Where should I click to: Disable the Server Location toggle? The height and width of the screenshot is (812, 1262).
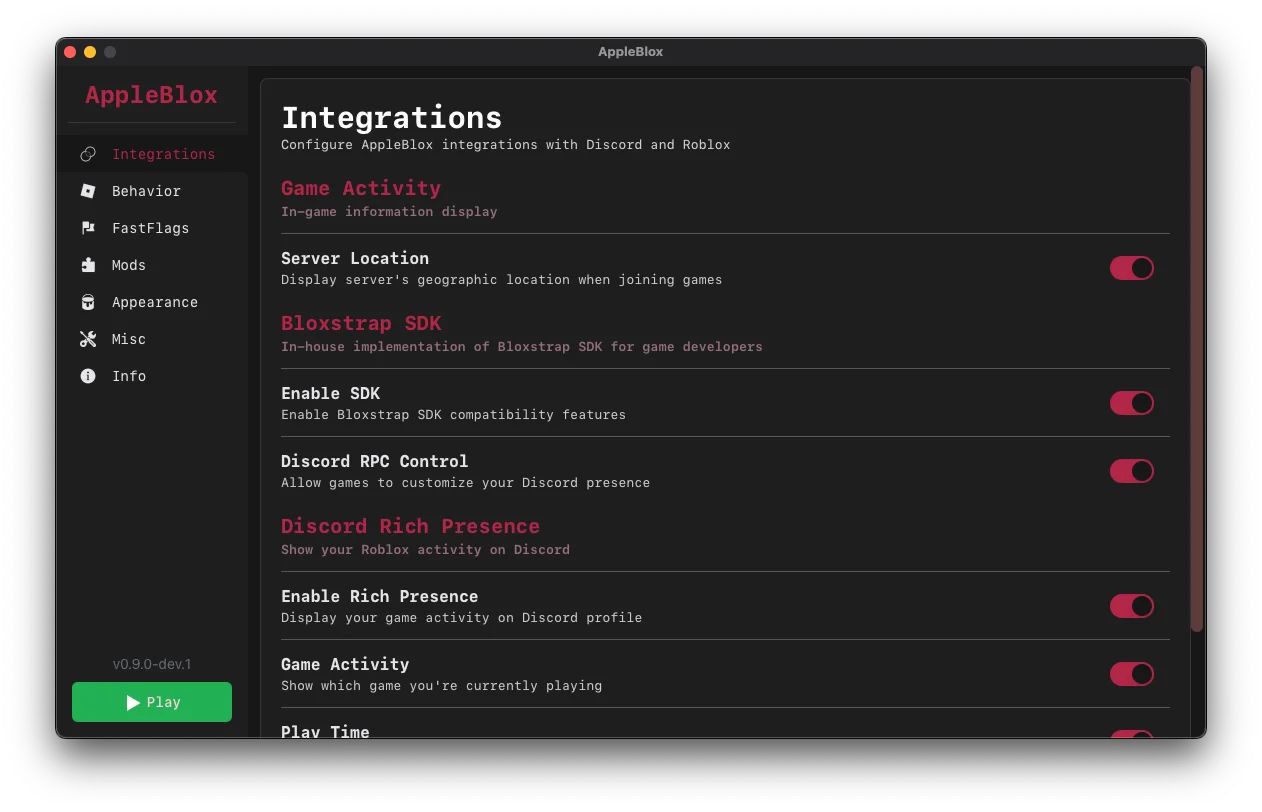point(1131,268)
